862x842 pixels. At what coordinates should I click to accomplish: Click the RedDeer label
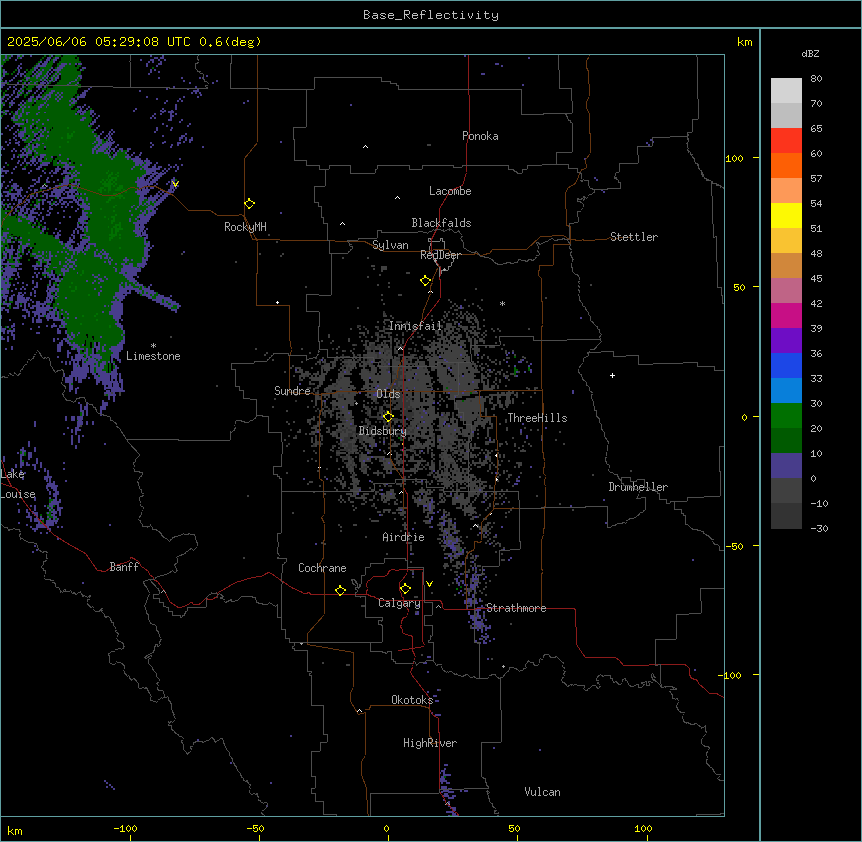[440, 255]
